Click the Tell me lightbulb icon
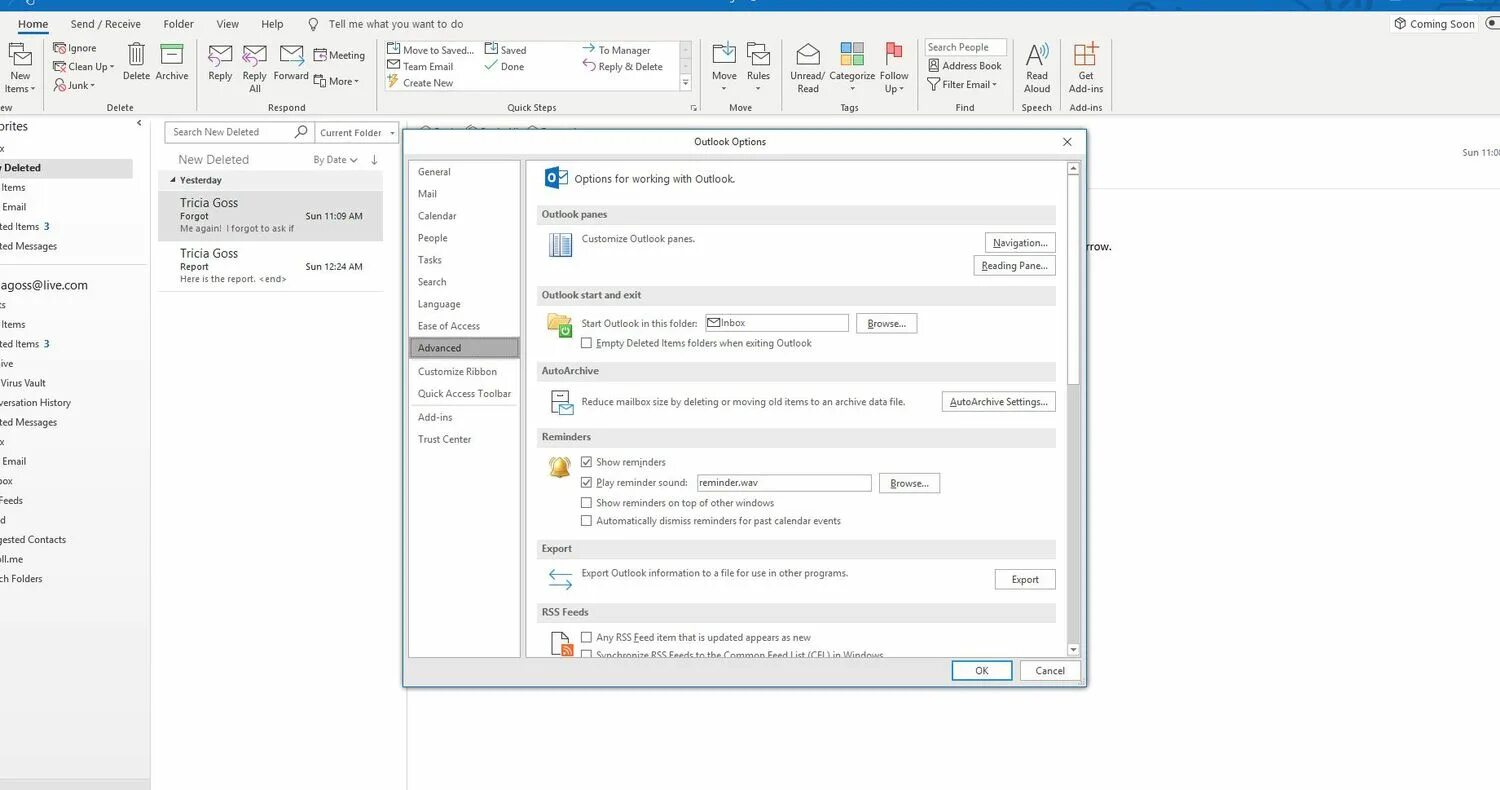 point(313,24)
